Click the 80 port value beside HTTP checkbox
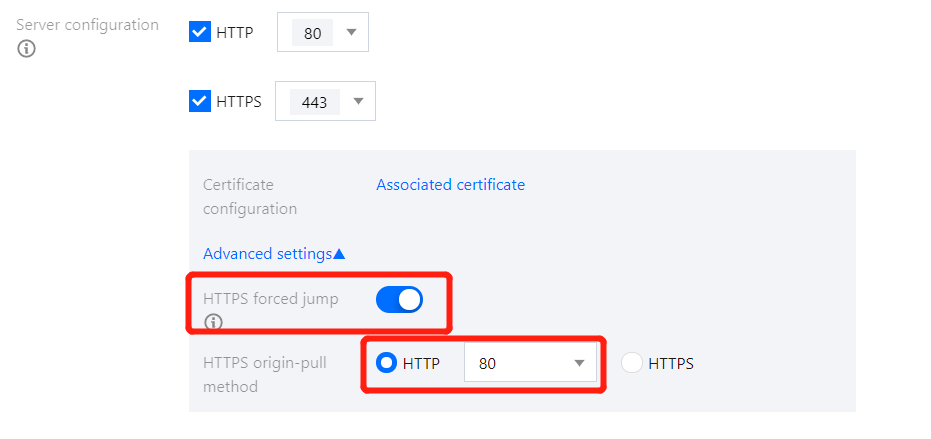This screenshot has height=439, width=931. 312,33
